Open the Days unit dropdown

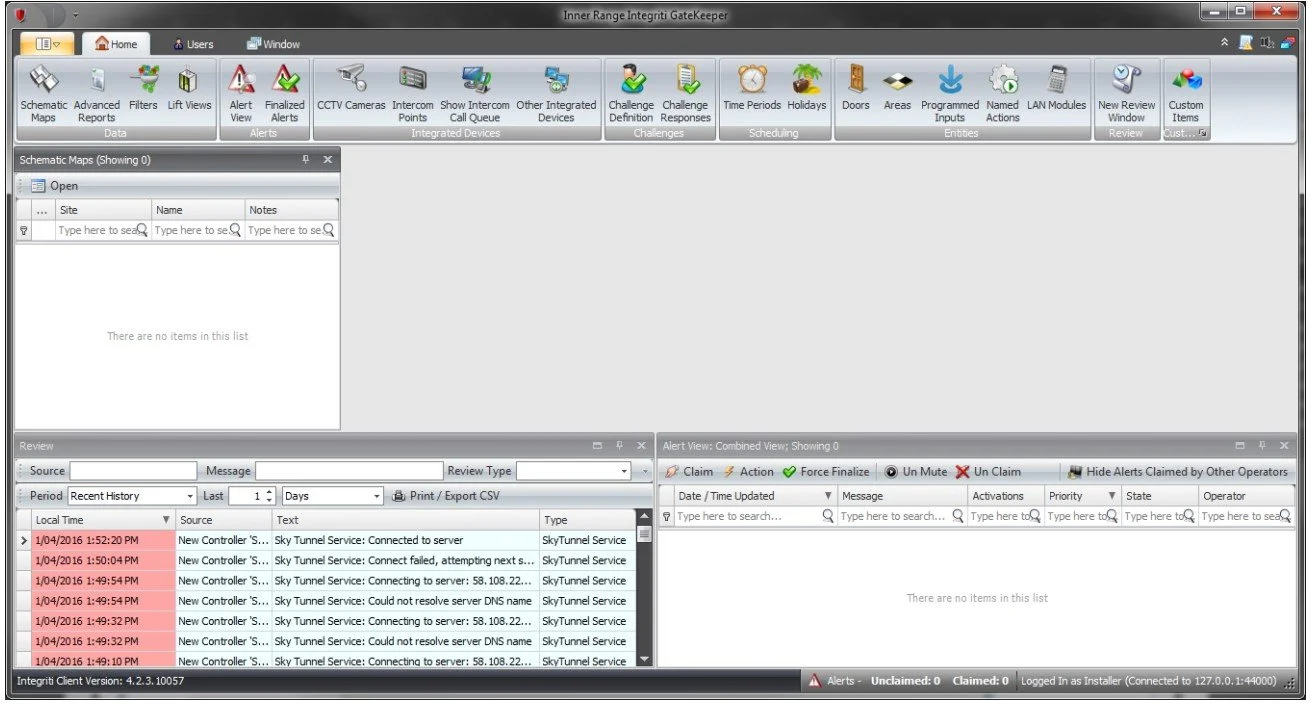375,495
